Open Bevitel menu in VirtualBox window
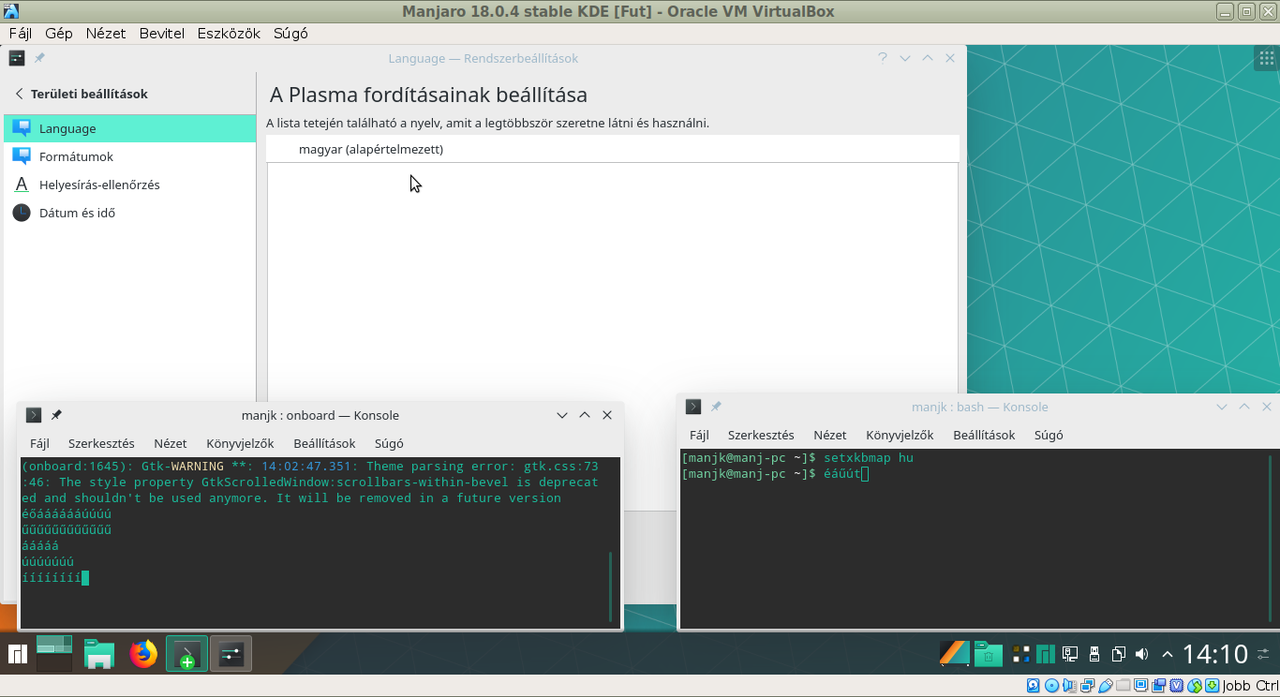 tap(163, 33)
